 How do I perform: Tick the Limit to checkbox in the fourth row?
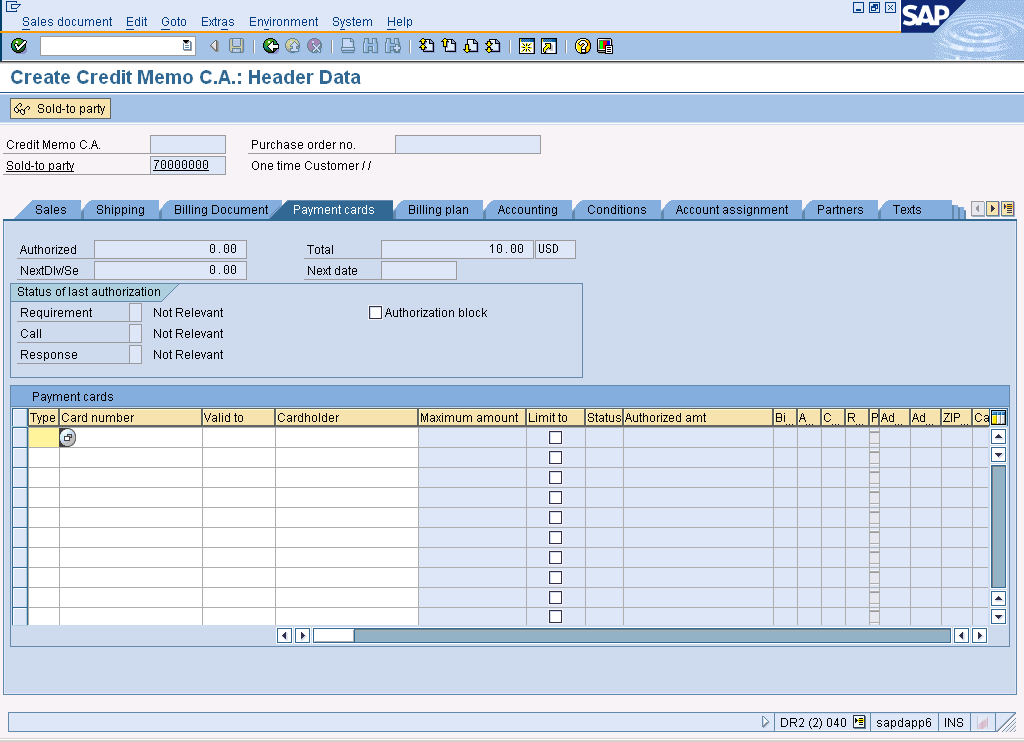point(555,498)
